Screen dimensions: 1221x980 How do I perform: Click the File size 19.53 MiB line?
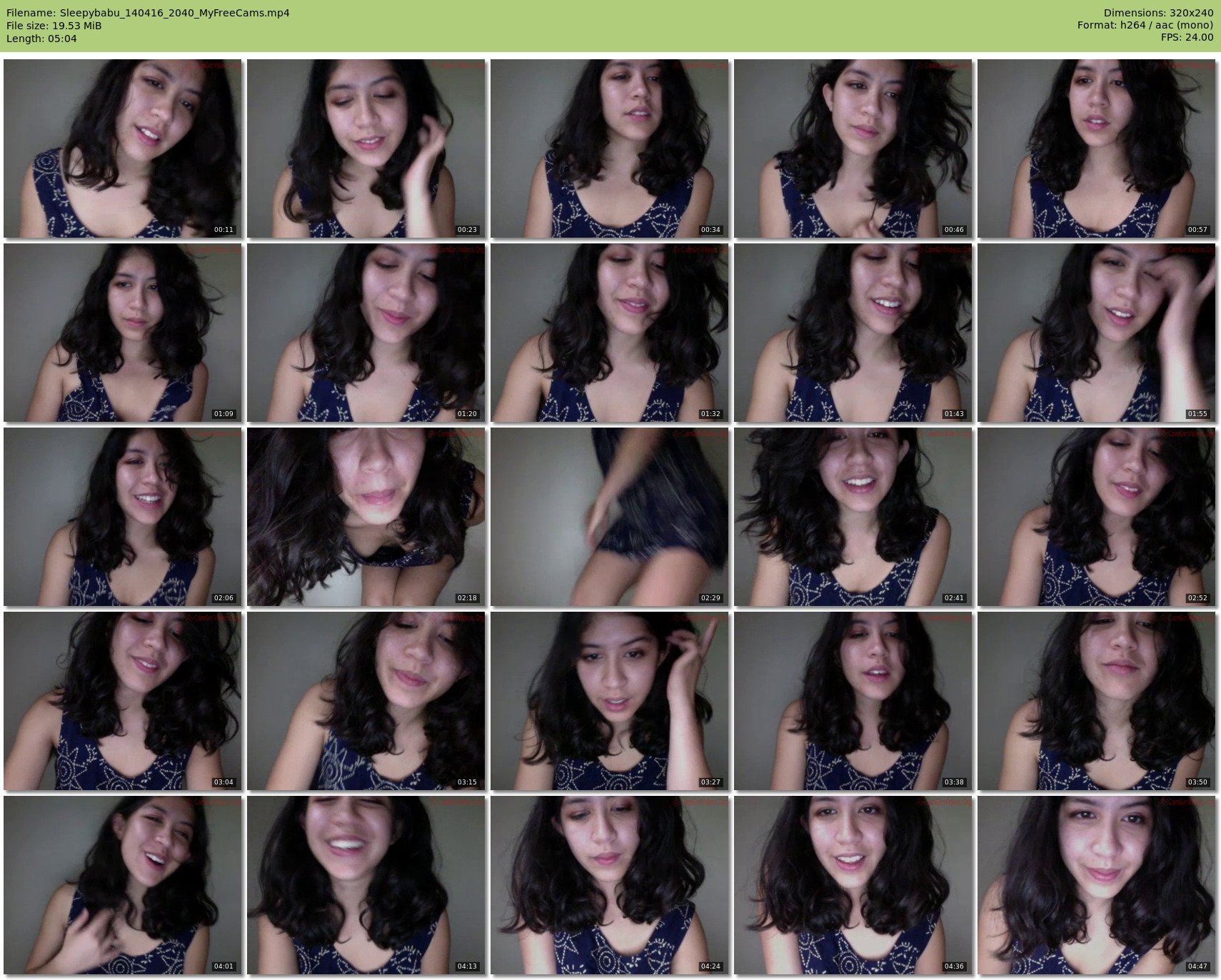pyautogui.click(x=54, y=26)
